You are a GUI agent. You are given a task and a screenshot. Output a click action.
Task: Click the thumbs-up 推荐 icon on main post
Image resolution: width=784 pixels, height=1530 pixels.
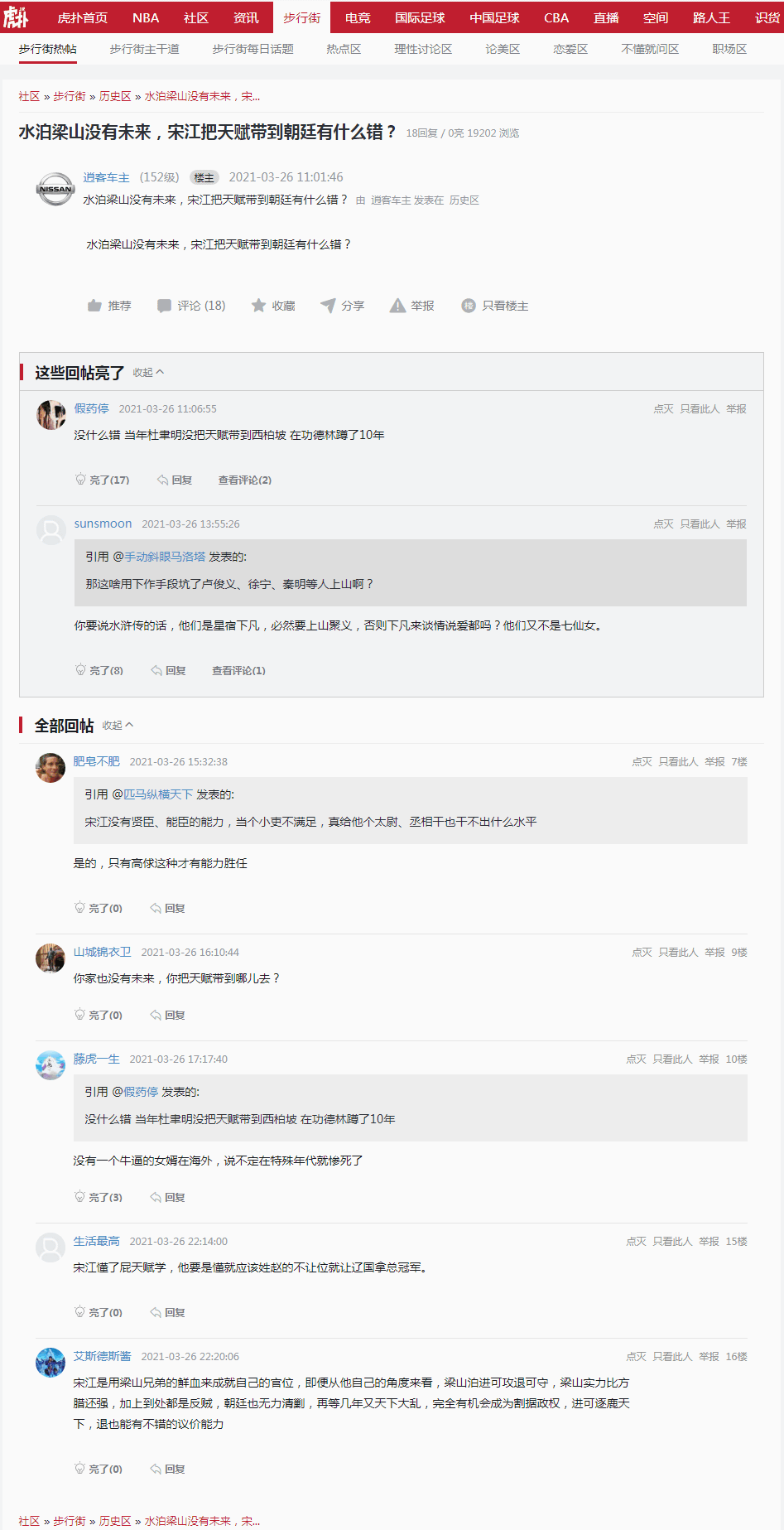(x=94, y=306)
